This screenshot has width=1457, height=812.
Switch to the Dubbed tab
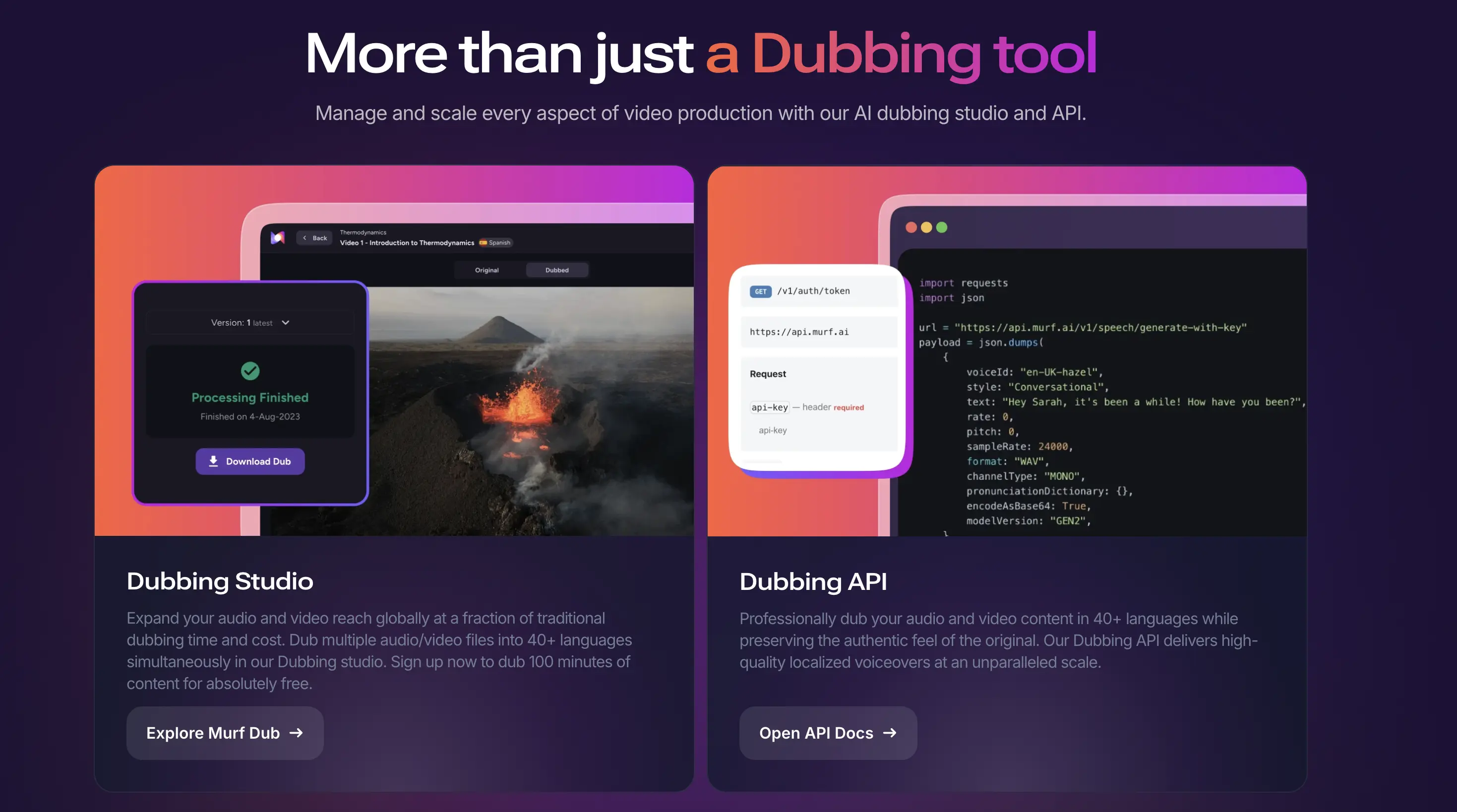pos(556,270)
